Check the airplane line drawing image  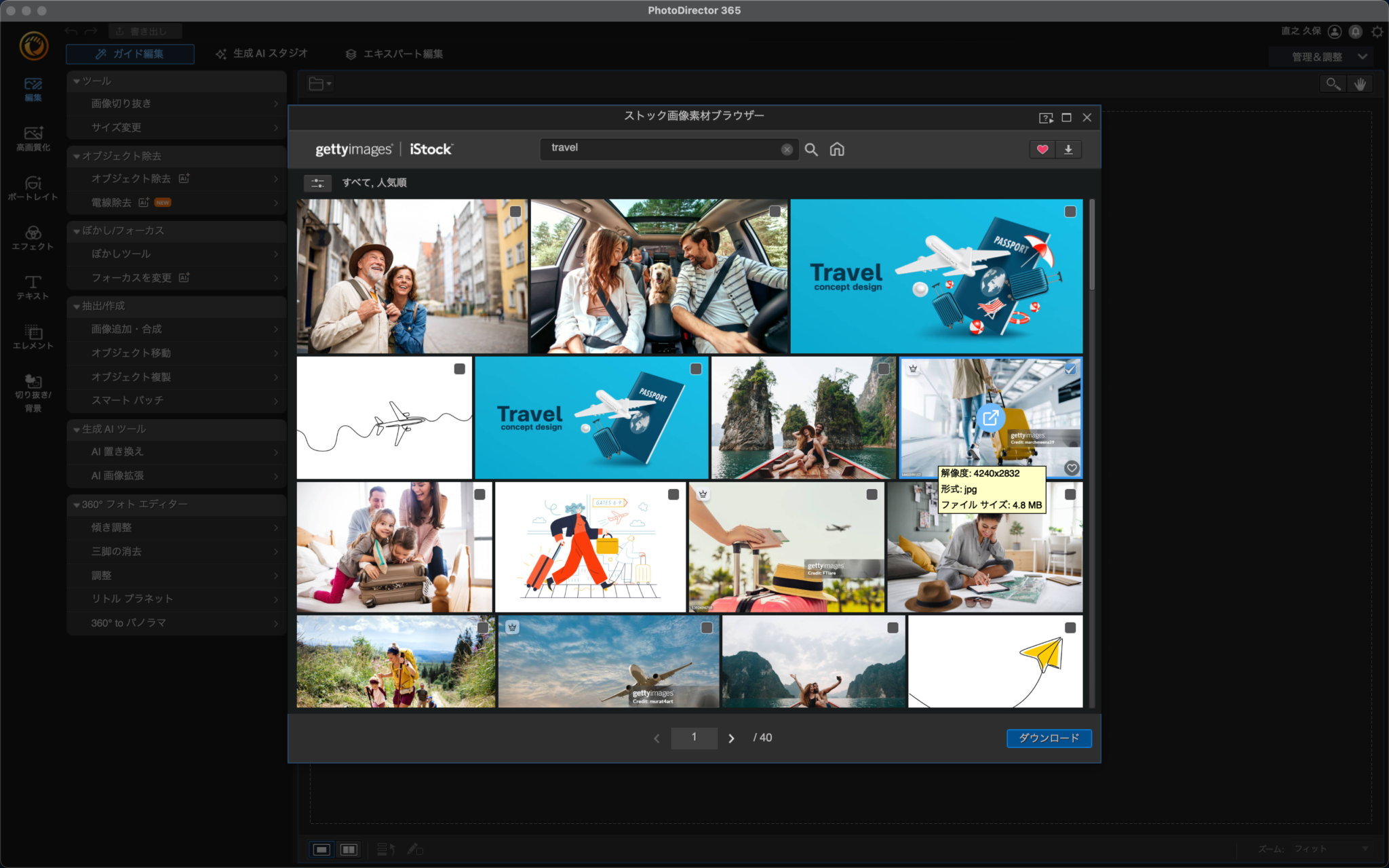[x=460, y=369]
